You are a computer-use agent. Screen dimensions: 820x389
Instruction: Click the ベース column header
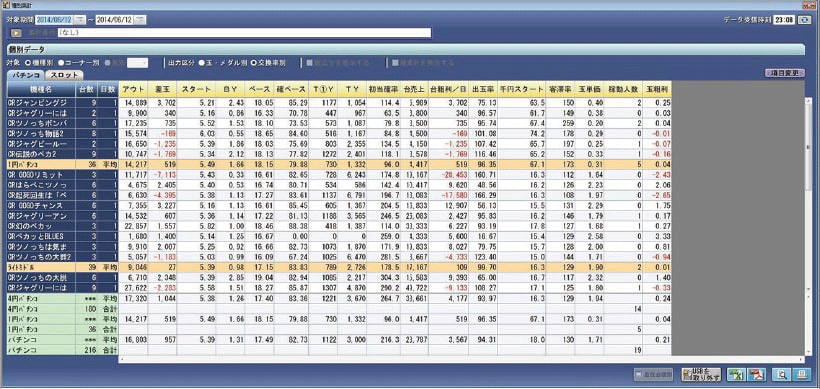[259, 89]
